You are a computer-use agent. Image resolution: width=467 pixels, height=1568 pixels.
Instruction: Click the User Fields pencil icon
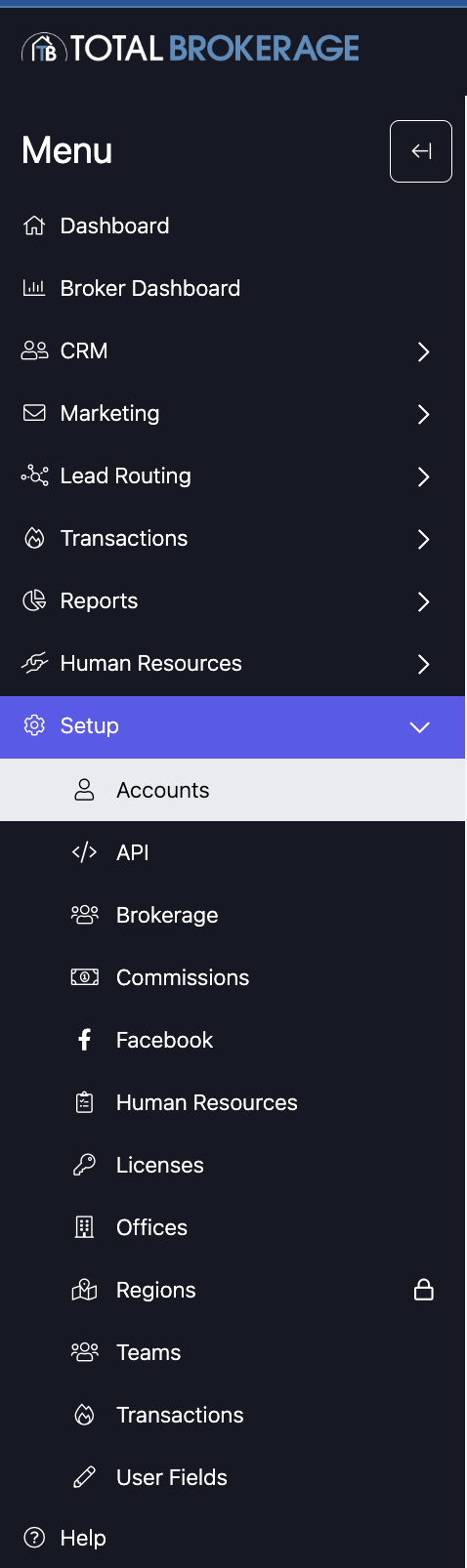tap(85, 1477)
